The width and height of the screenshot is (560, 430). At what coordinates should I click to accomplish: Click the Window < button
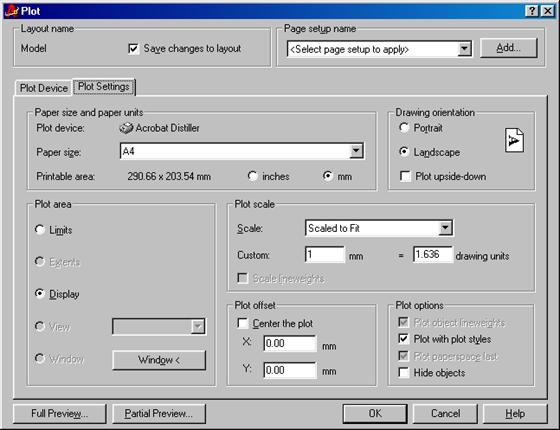(159, 360)
